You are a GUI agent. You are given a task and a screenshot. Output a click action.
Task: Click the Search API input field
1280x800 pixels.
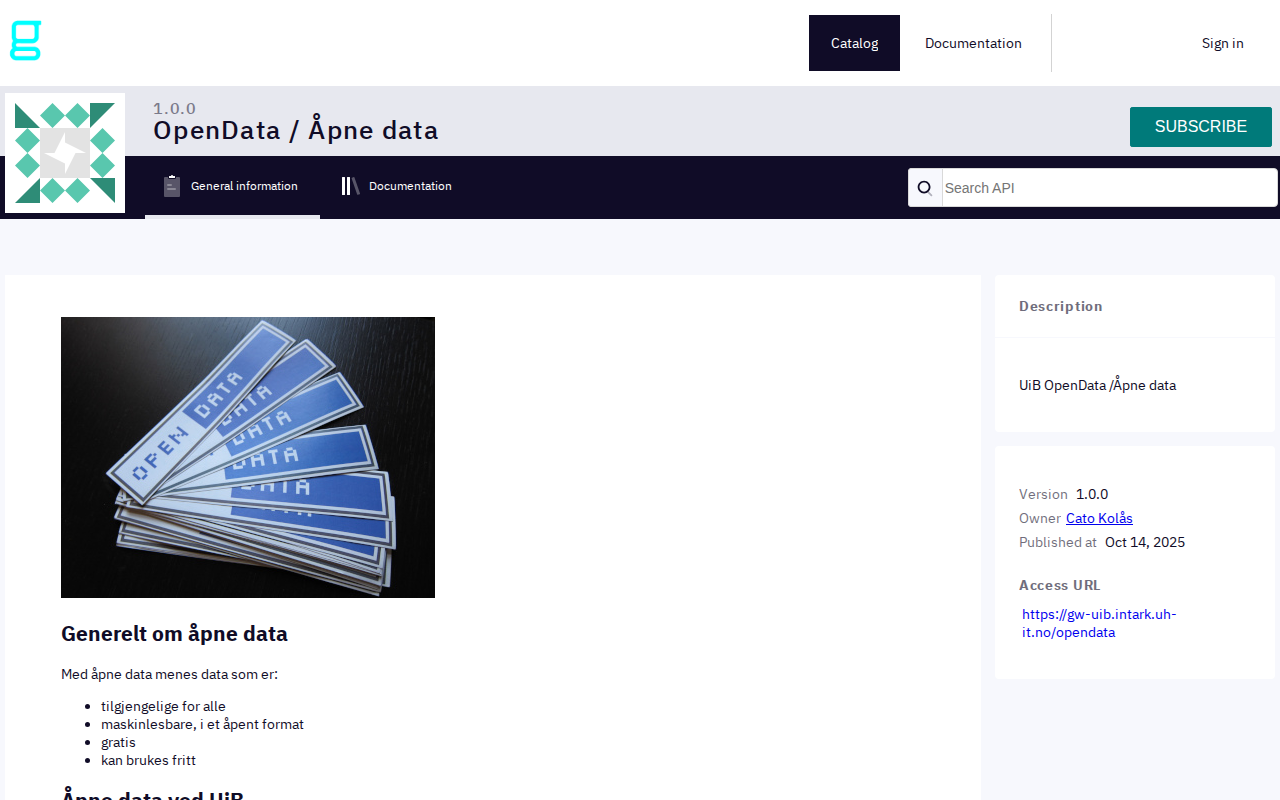pyautogui.click(x=1100, y=187)
